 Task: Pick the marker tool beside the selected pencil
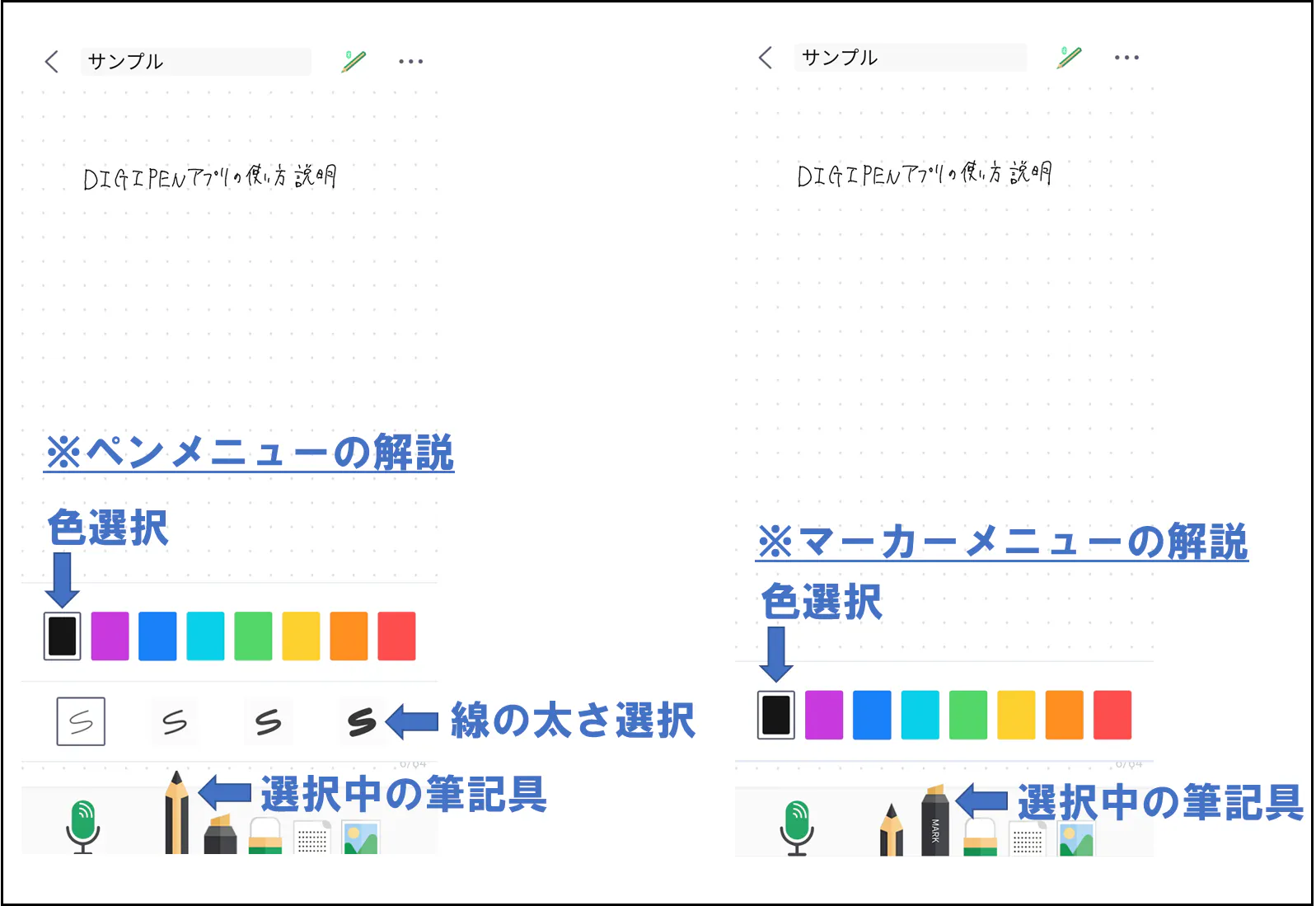coord(220,834)
